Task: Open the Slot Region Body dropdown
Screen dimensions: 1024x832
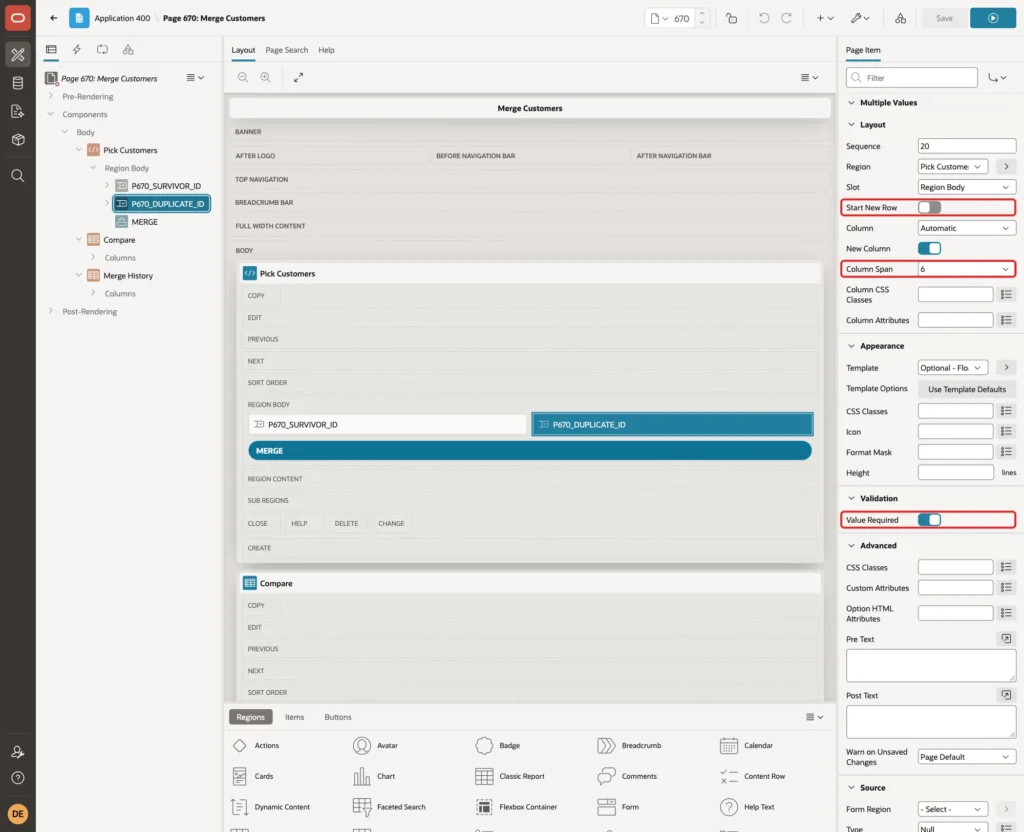Action: point(967,187)
